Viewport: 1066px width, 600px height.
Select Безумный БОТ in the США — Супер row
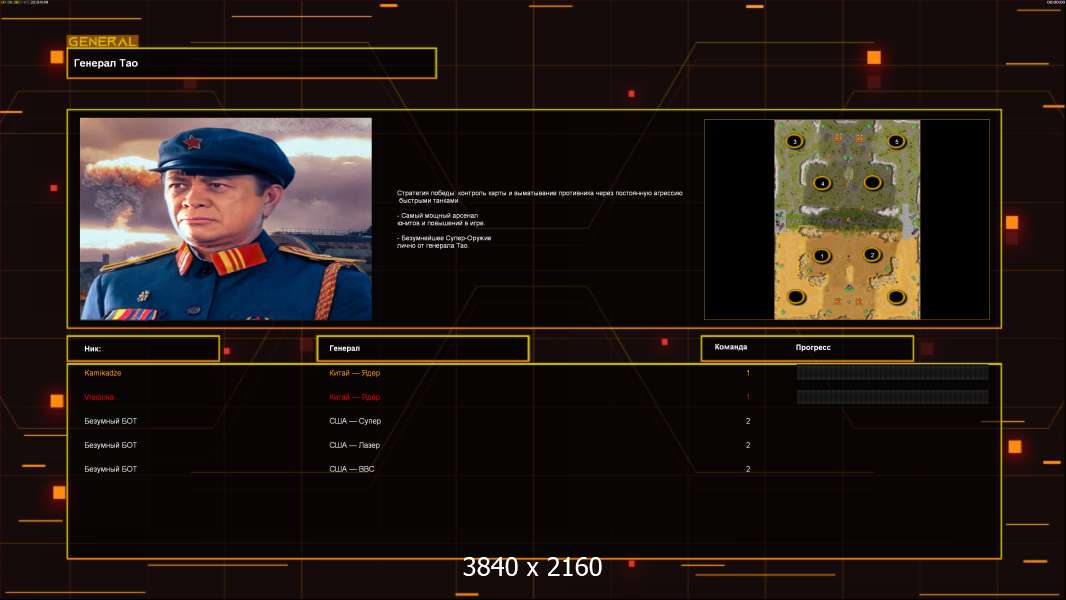pos(111,421)
